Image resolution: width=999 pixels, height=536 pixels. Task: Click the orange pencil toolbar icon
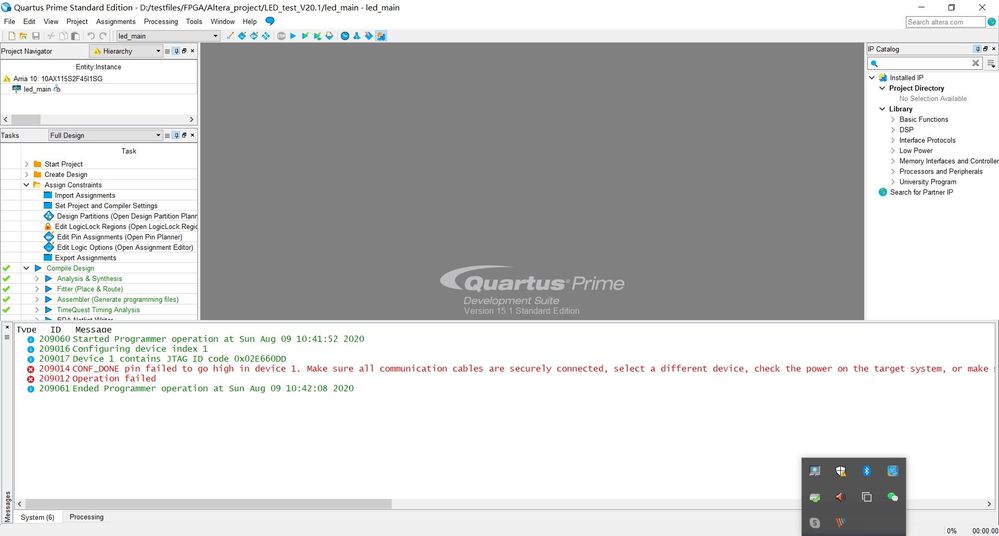click(230, 36)
